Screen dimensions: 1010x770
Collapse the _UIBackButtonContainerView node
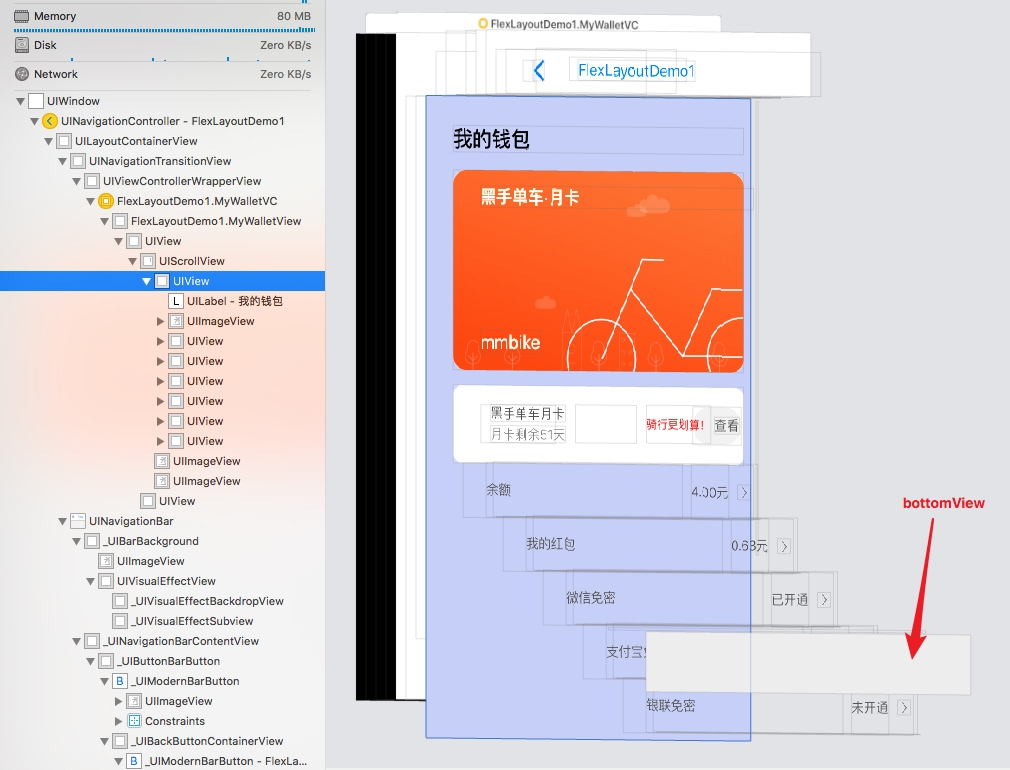click(104, 741)
